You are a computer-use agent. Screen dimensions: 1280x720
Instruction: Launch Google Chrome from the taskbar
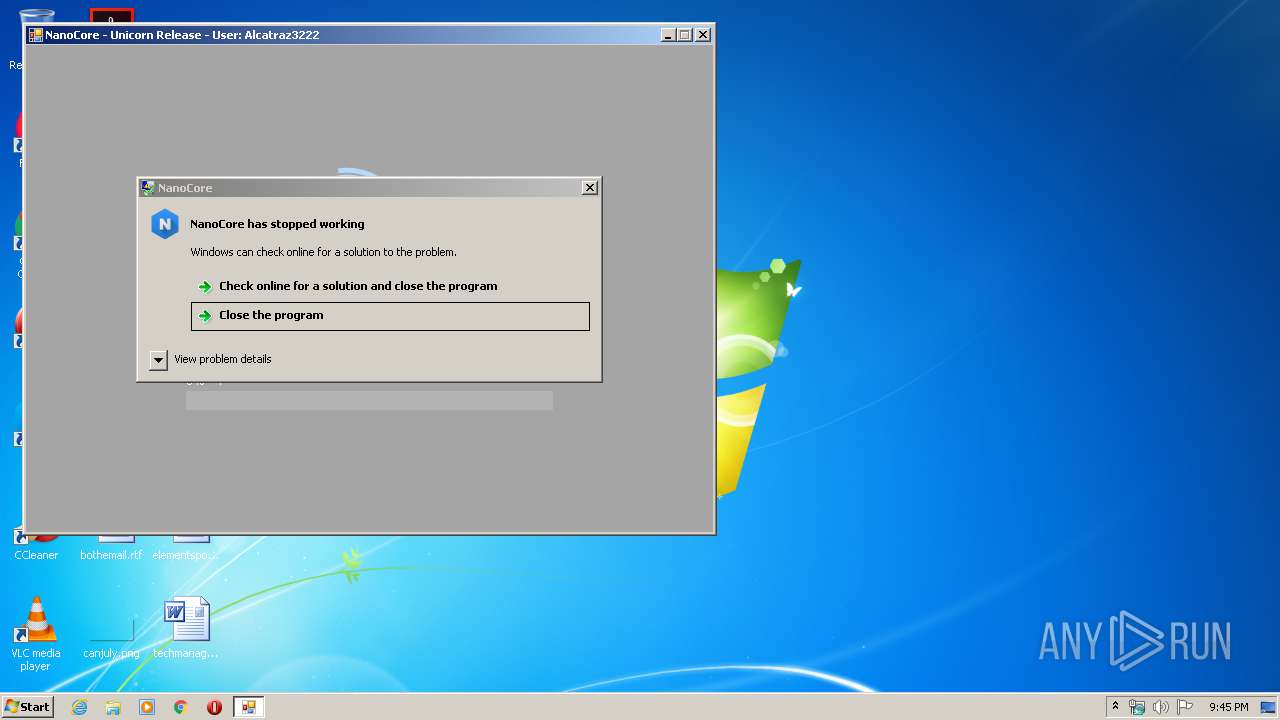[181, 707]
